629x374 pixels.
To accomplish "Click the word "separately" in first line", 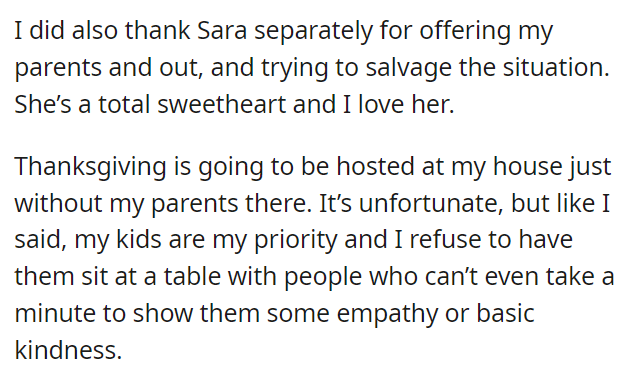I will pos(313,31).
